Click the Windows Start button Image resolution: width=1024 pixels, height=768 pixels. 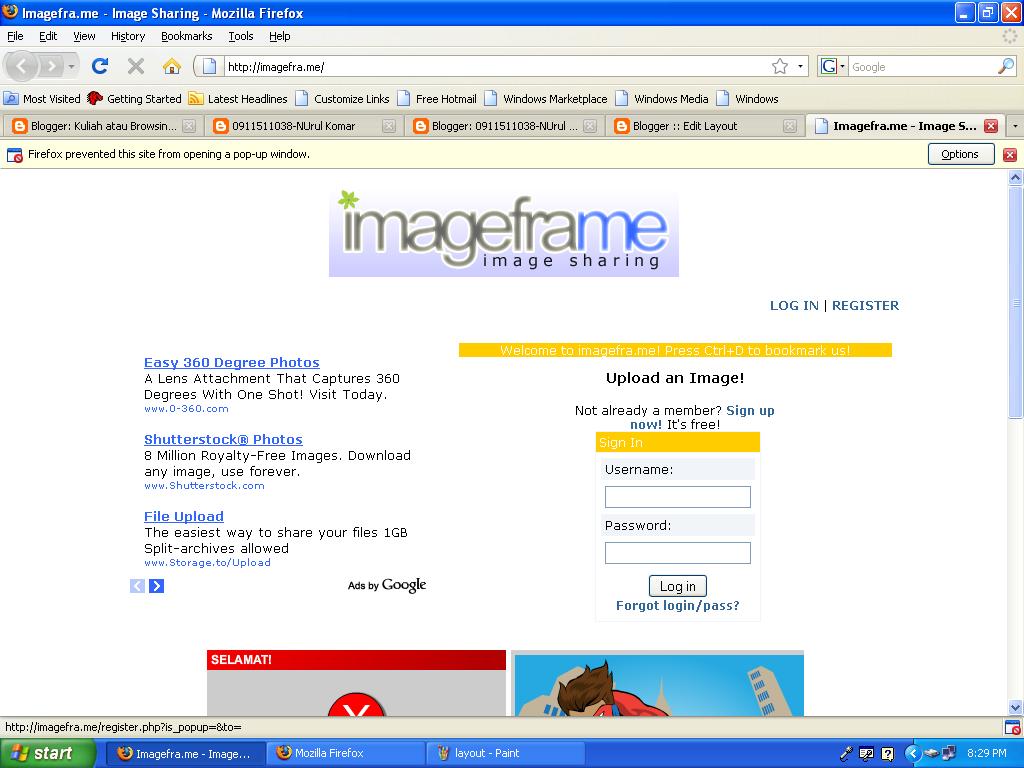(x=48, y=754)
